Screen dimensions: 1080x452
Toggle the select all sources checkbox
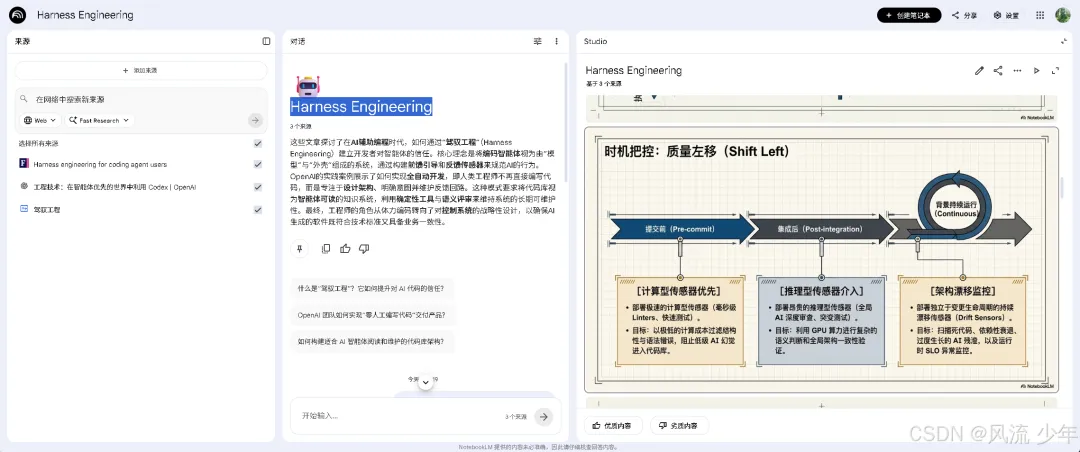coord(258,143)
